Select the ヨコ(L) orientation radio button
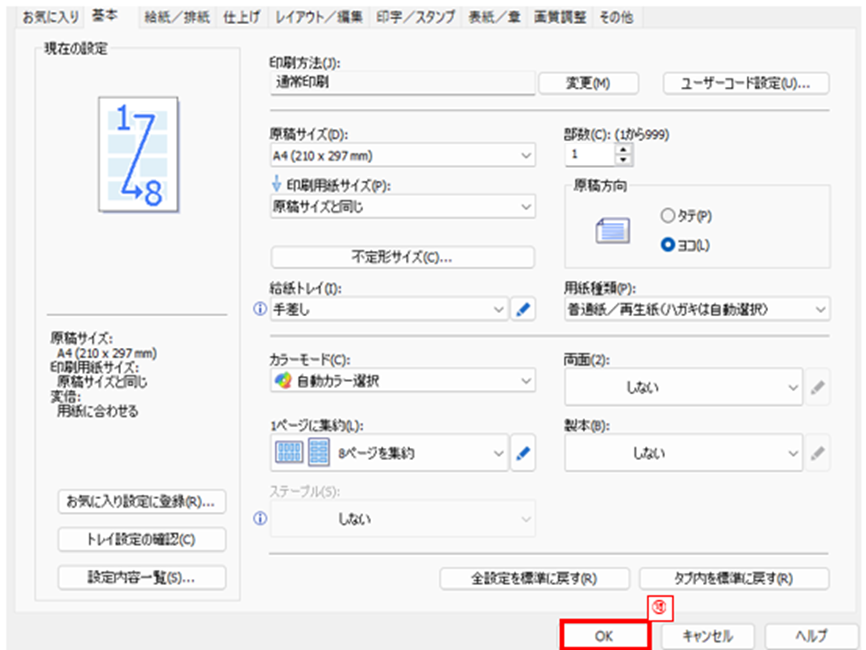 (x=668, y=244)
